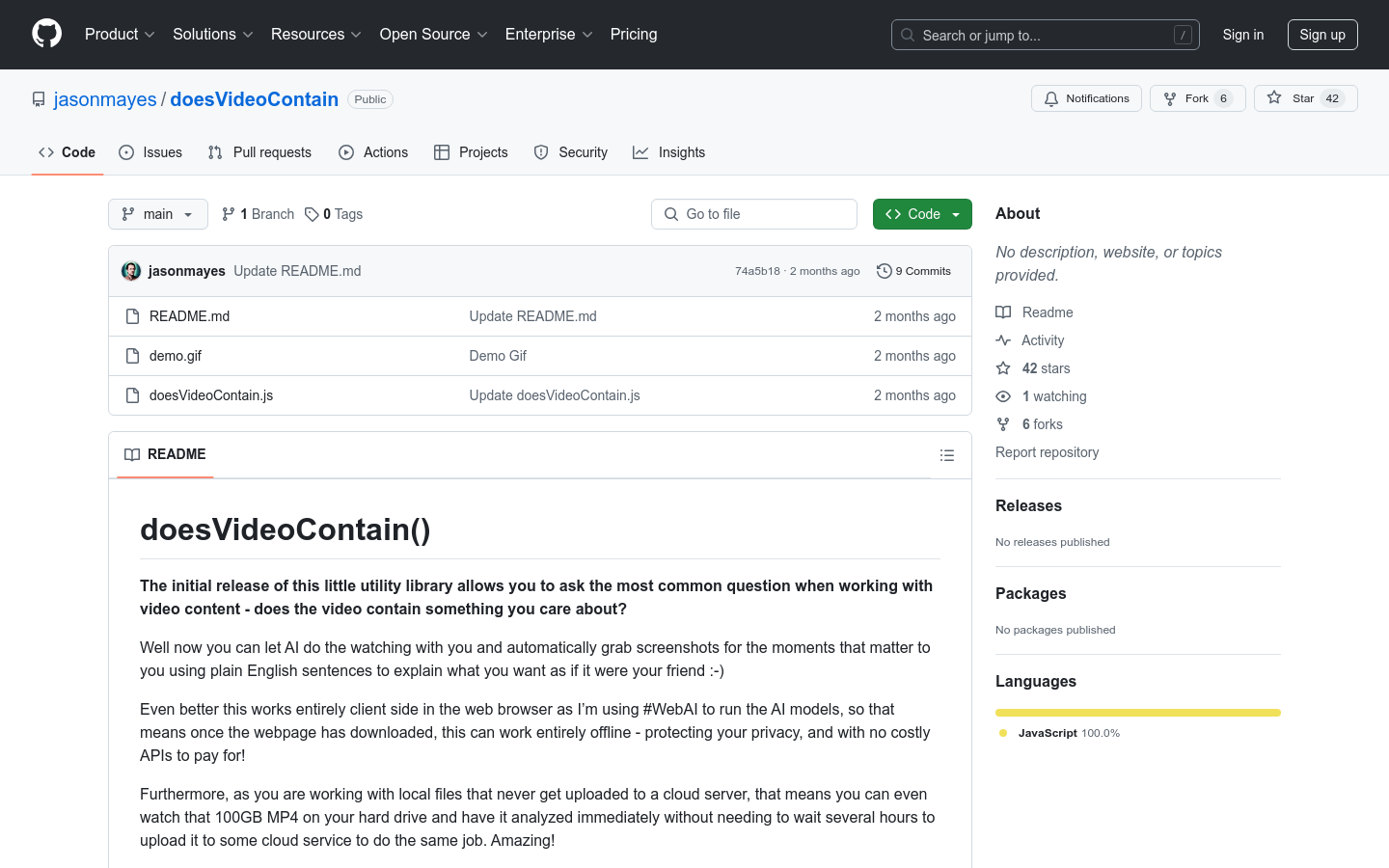Open the jasonmayes profile link
1389x868 pixels.
coord(105,99)
